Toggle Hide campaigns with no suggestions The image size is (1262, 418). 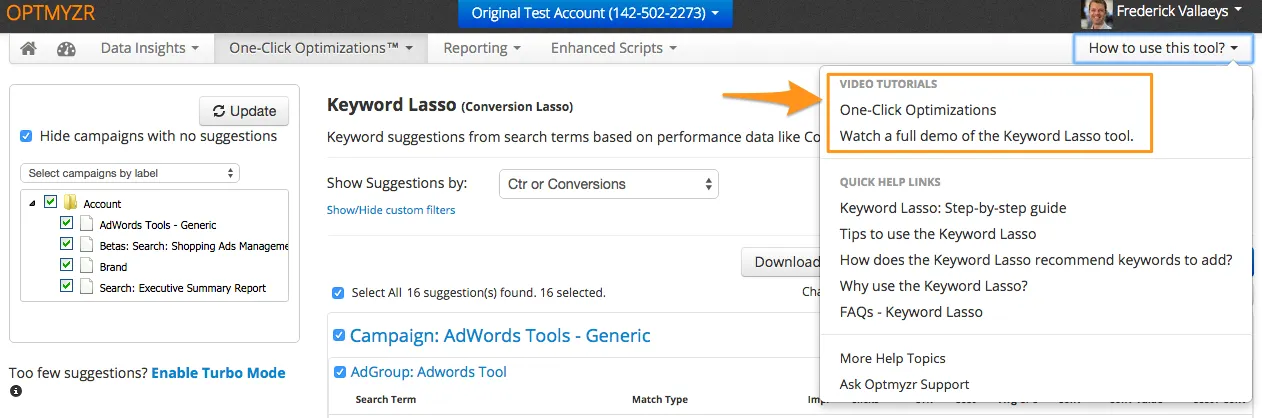point(26,136)
